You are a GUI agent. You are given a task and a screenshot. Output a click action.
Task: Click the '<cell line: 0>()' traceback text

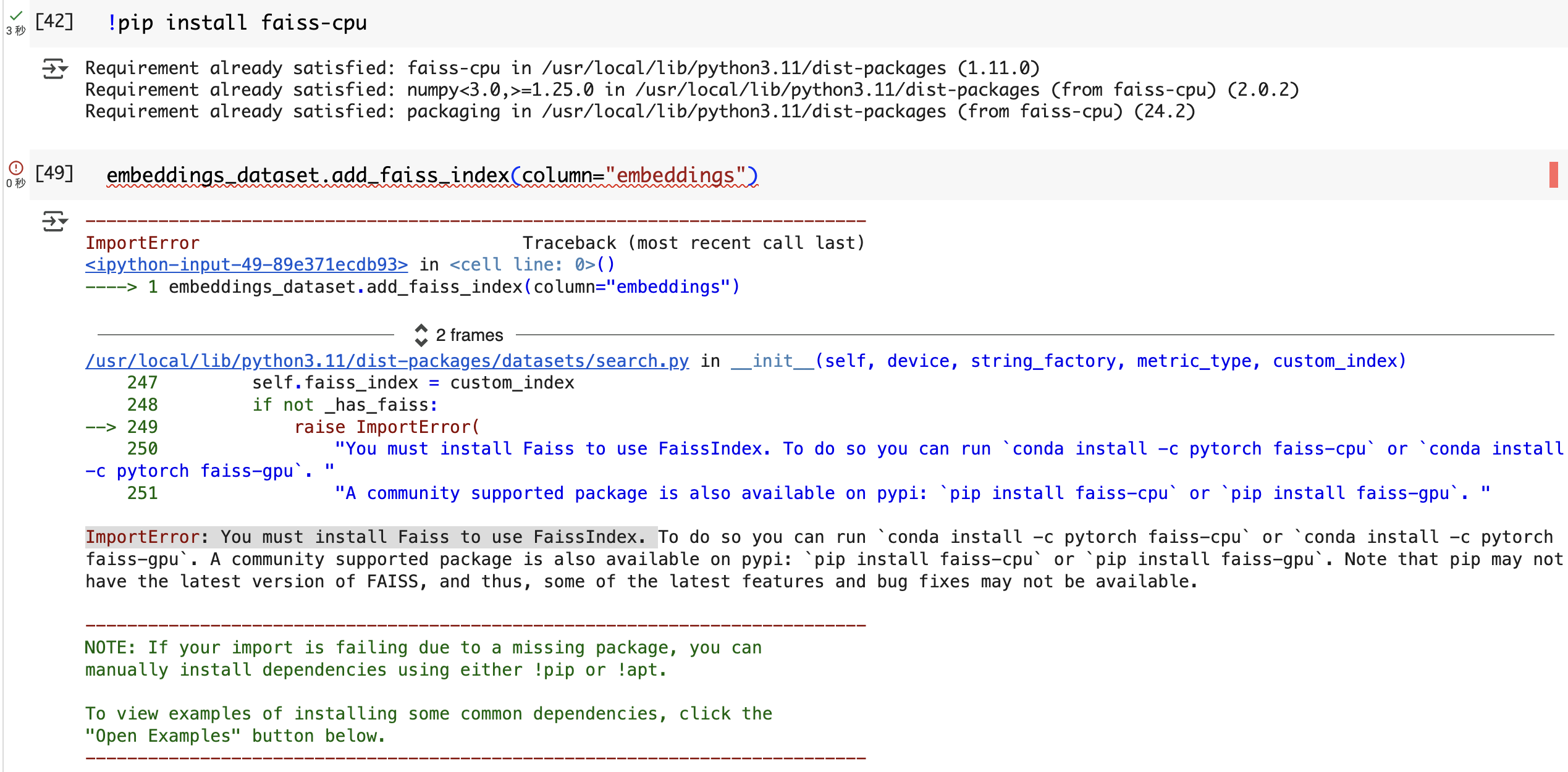[532, 265]
